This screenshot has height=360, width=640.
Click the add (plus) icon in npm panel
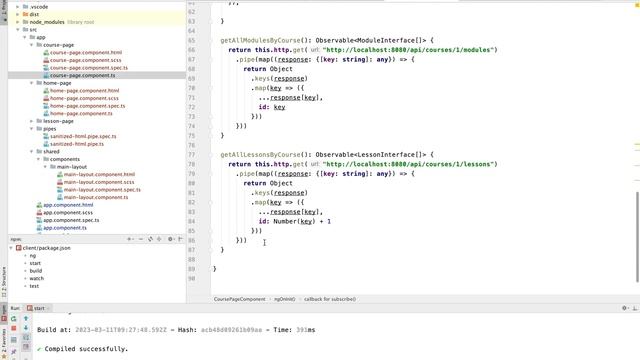click(x=129, y=239)
